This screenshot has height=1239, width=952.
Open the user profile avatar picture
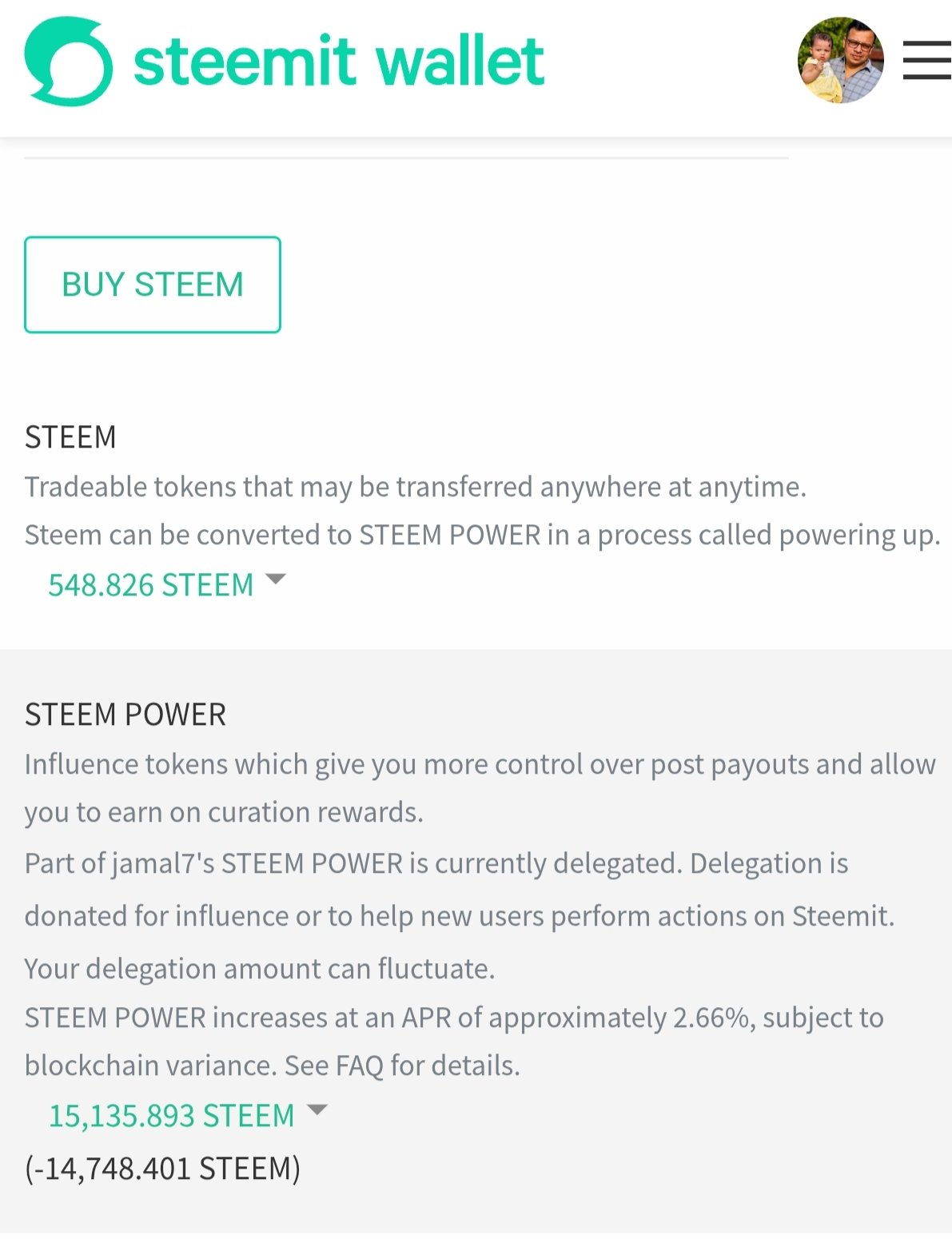click(x=840, y=61)
